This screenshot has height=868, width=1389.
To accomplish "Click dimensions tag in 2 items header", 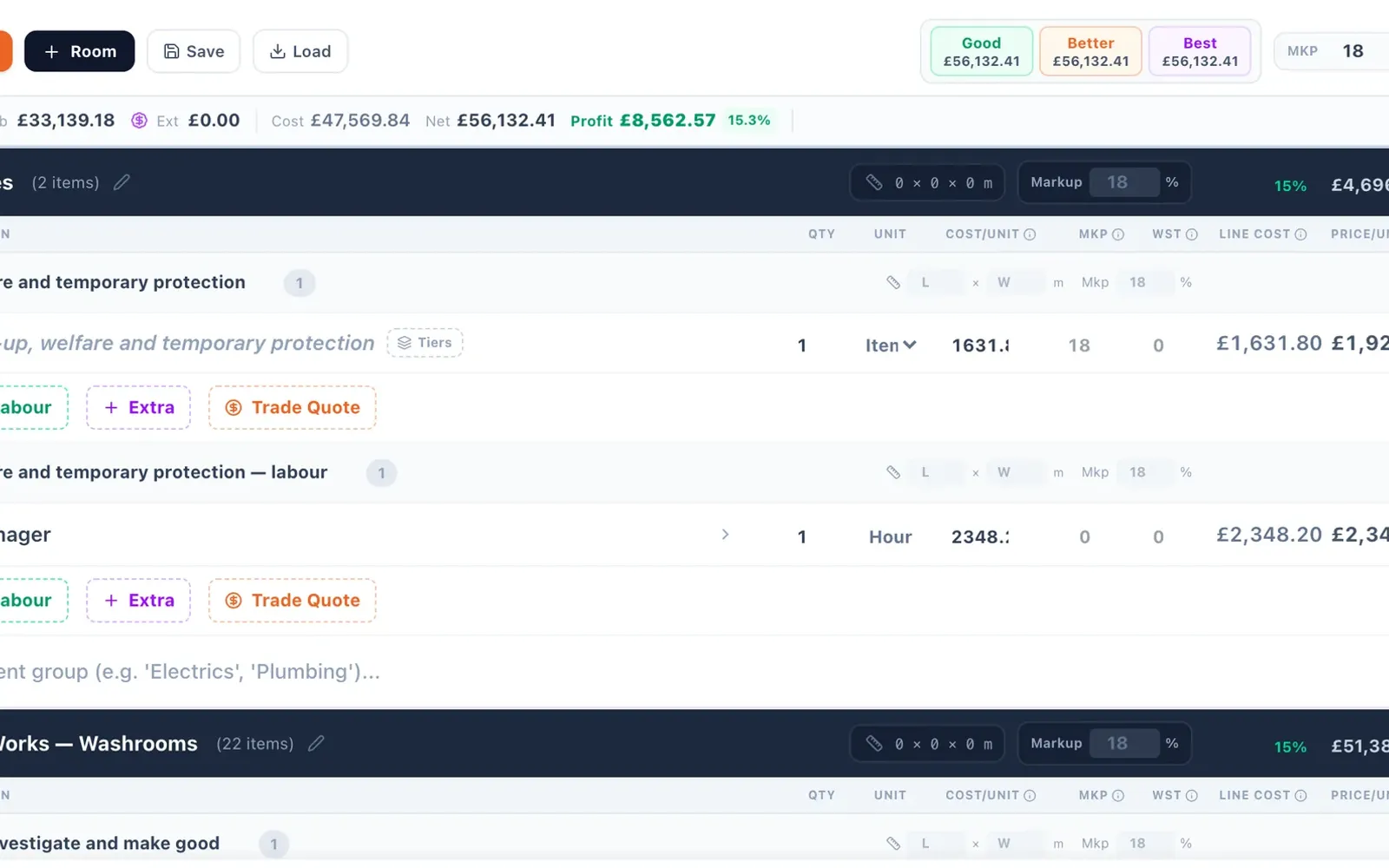I will [927, 183].
